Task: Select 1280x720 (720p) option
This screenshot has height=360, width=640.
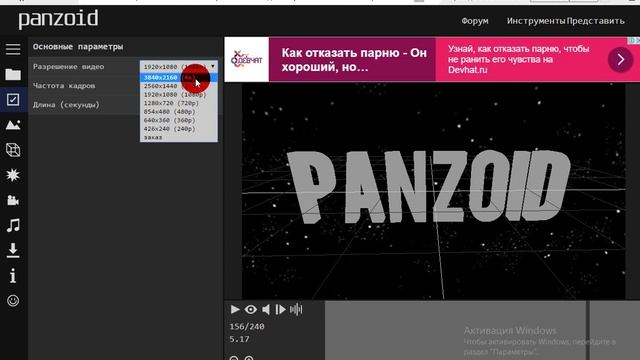Action: [179, 103]
